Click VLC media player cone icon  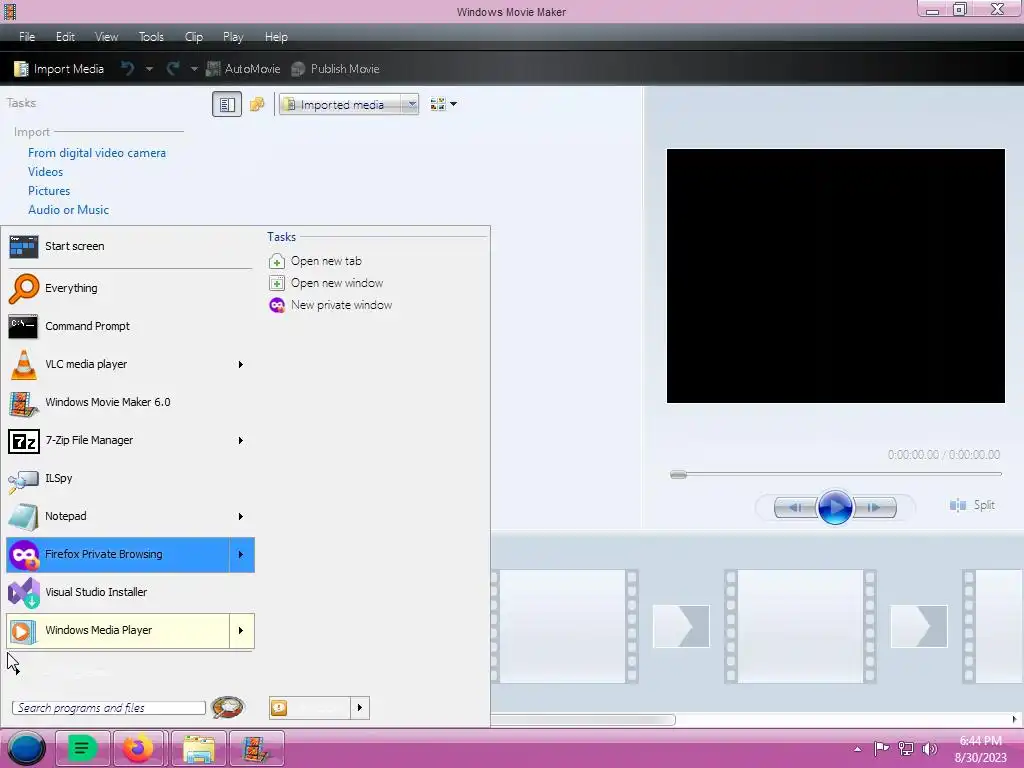click(x=24, y=364)
